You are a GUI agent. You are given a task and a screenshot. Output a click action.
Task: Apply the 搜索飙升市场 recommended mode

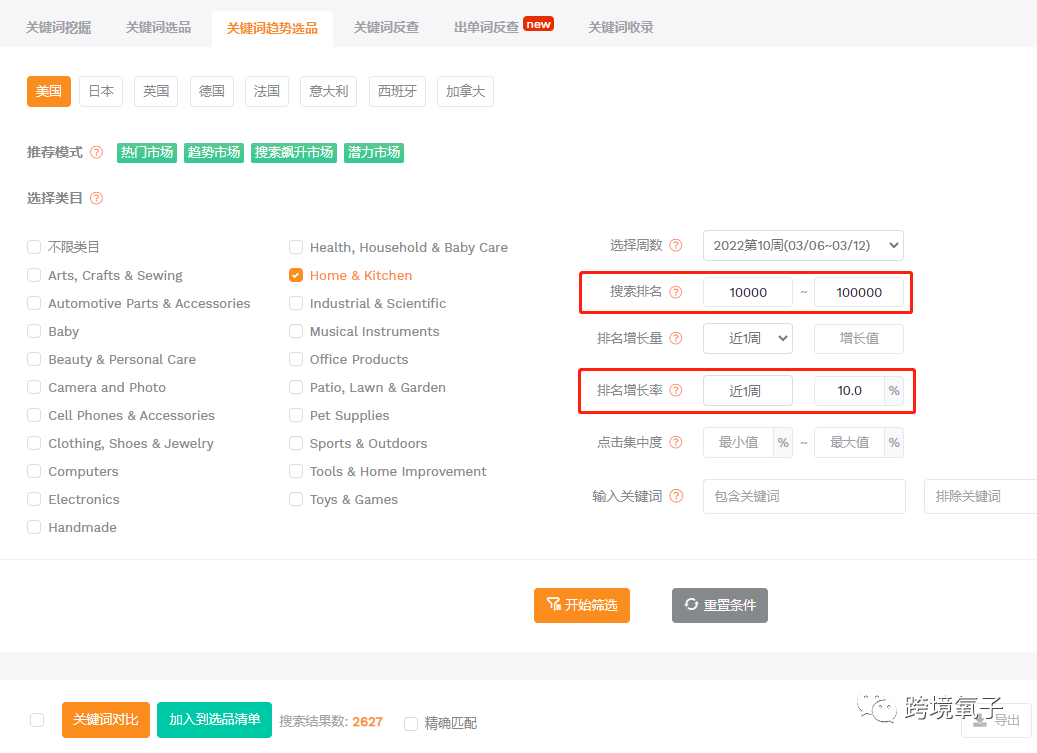pos(294,153)
